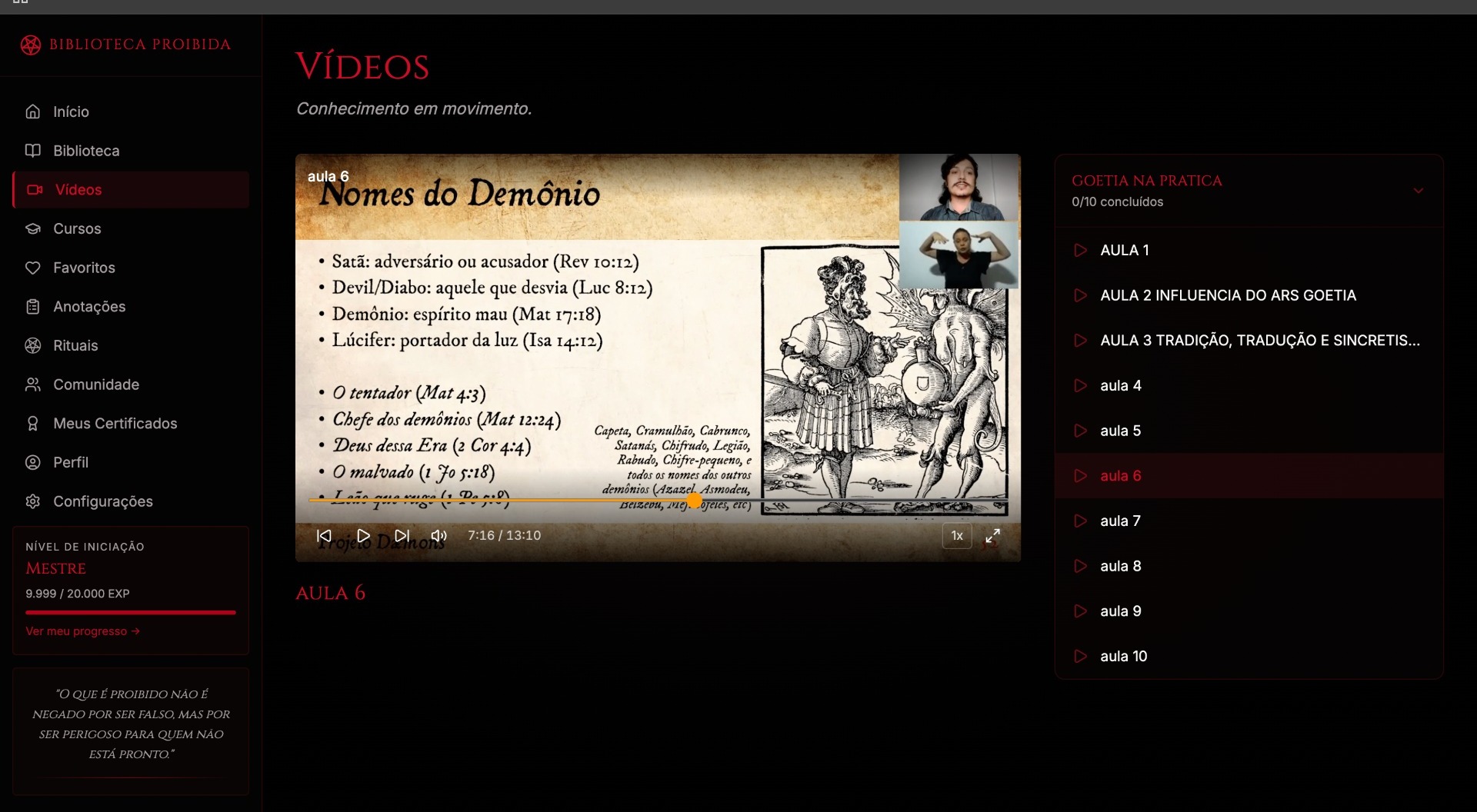Open Meus Certificados page
Viewport: 1477px width, 812px height.
point(131,424)
